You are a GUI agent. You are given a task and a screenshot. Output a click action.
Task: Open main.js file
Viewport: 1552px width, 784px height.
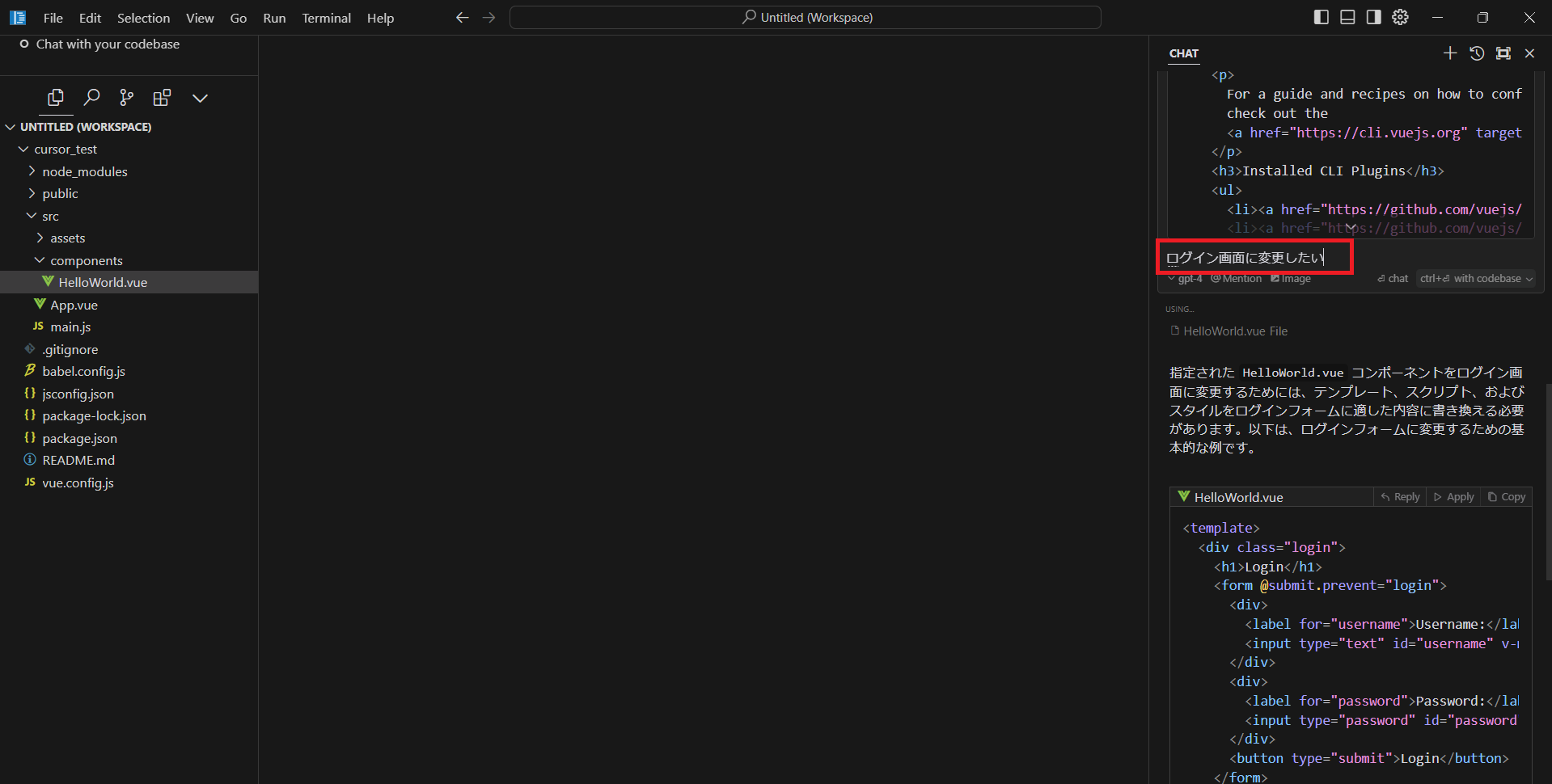pyautogui.click(x=129, y=327)
